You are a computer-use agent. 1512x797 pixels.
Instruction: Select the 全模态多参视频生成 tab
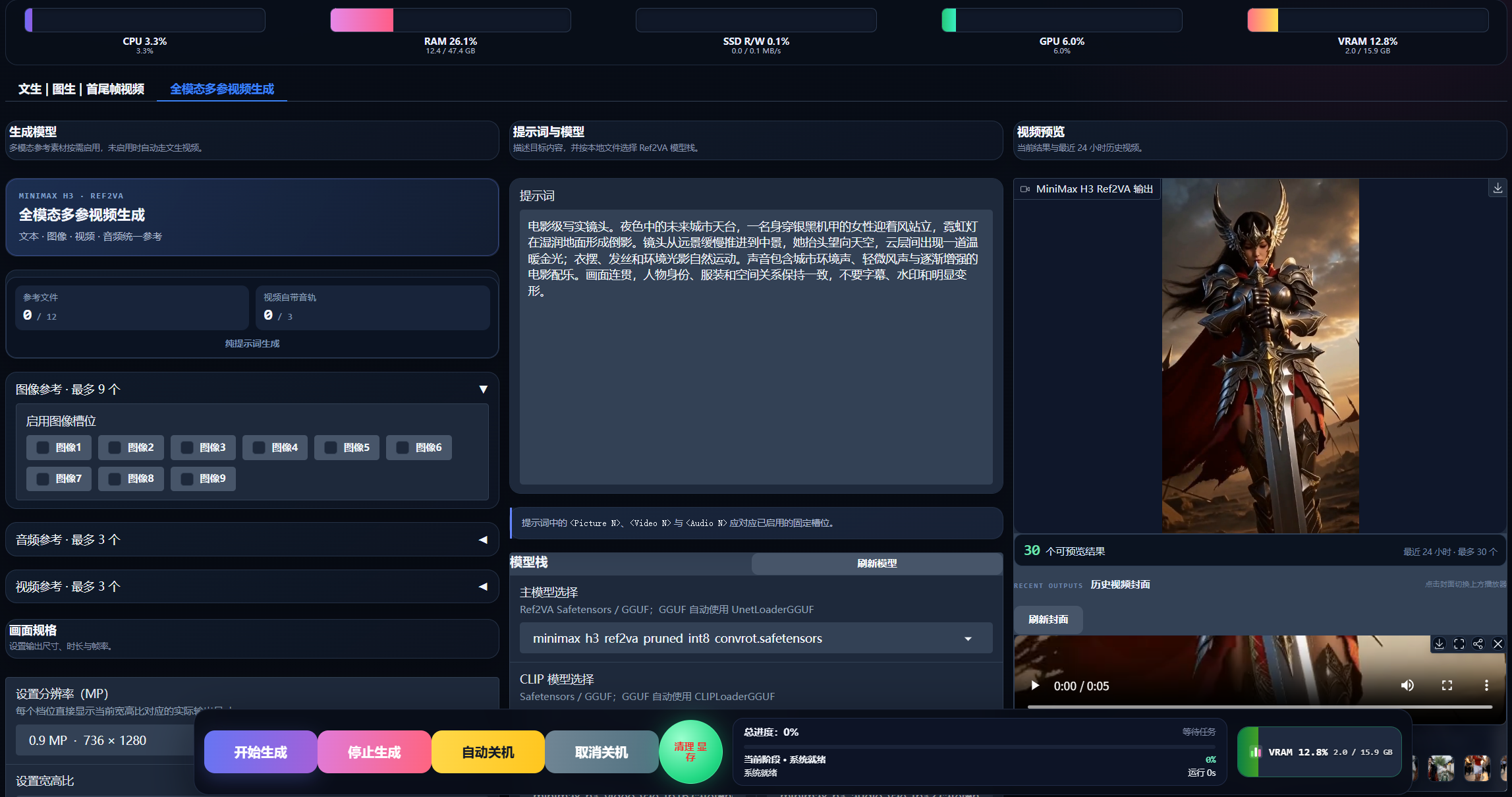pos(222,89)
